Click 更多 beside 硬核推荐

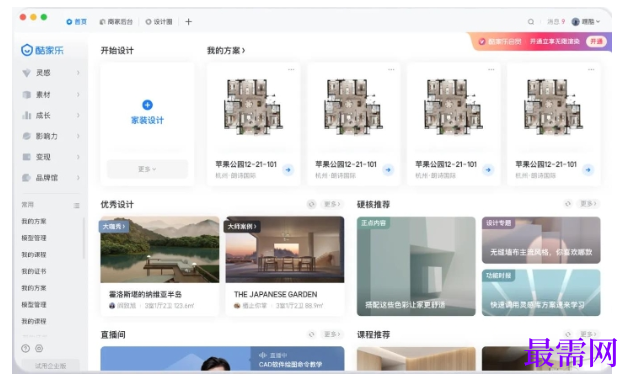pos(589,204)
